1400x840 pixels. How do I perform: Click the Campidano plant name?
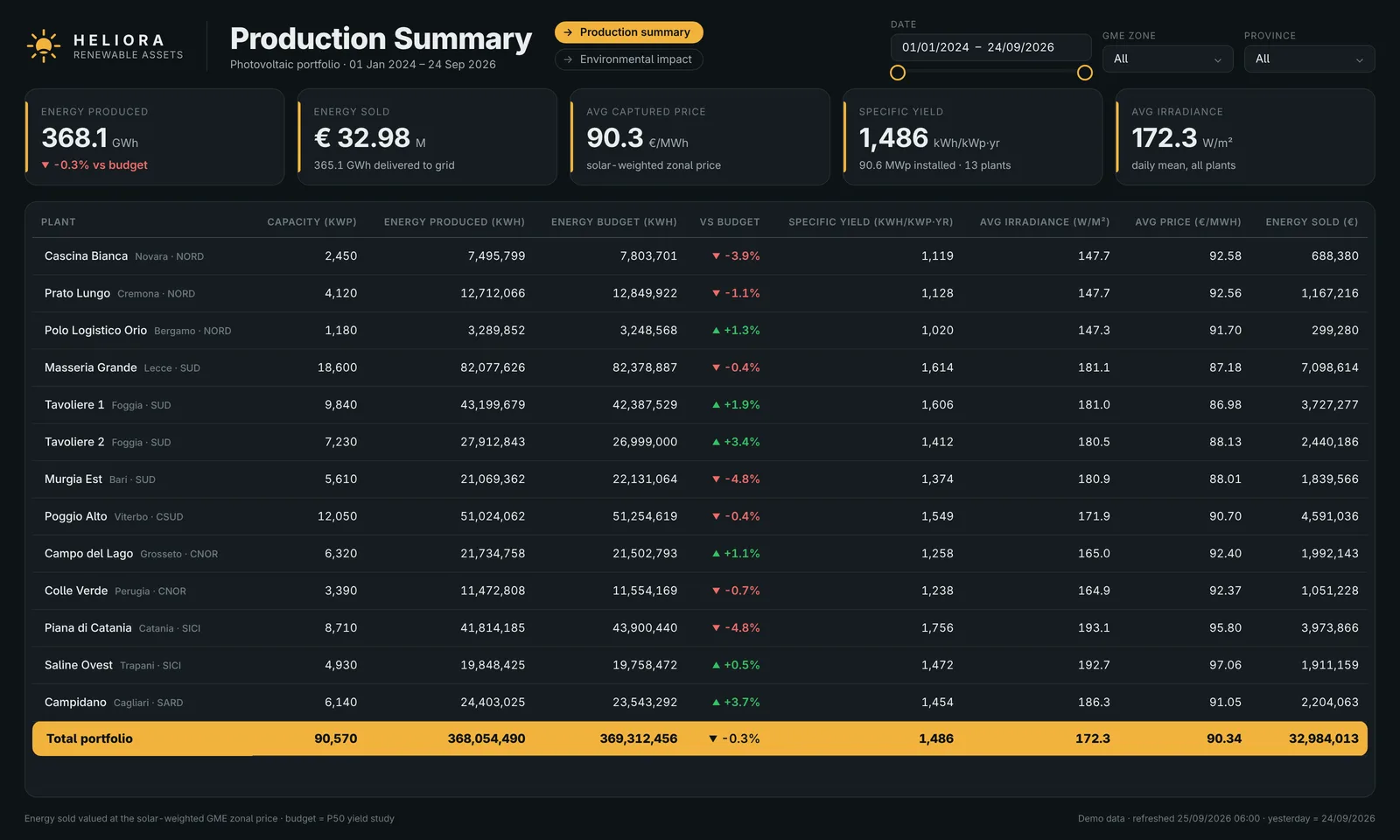pyautogui.click(x=75, y=703)
